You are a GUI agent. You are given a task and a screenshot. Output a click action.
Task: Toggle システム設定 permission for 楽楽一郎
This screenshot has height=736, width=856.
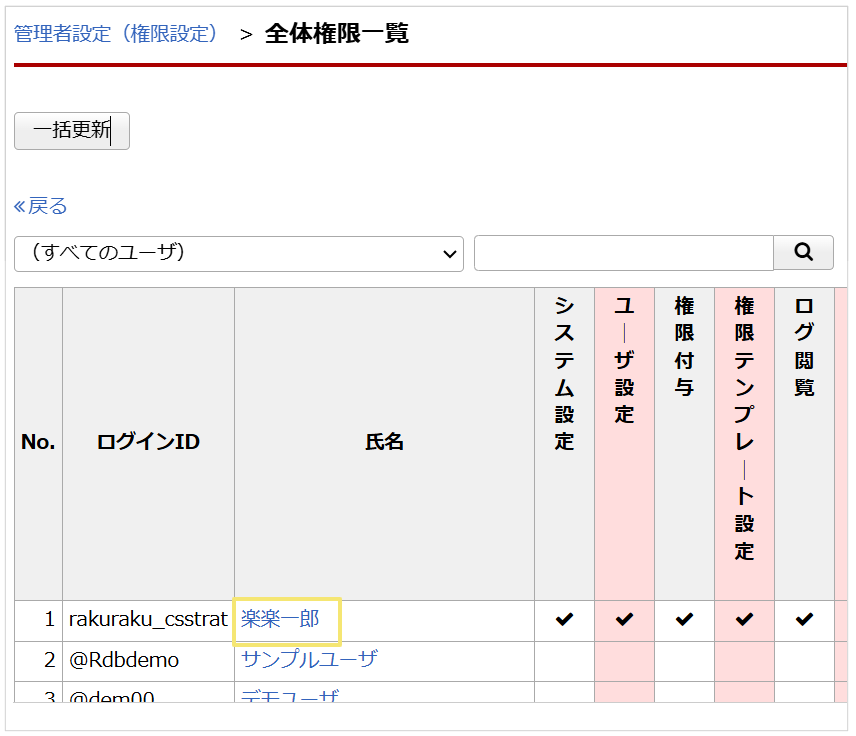(x=564, y=620)
